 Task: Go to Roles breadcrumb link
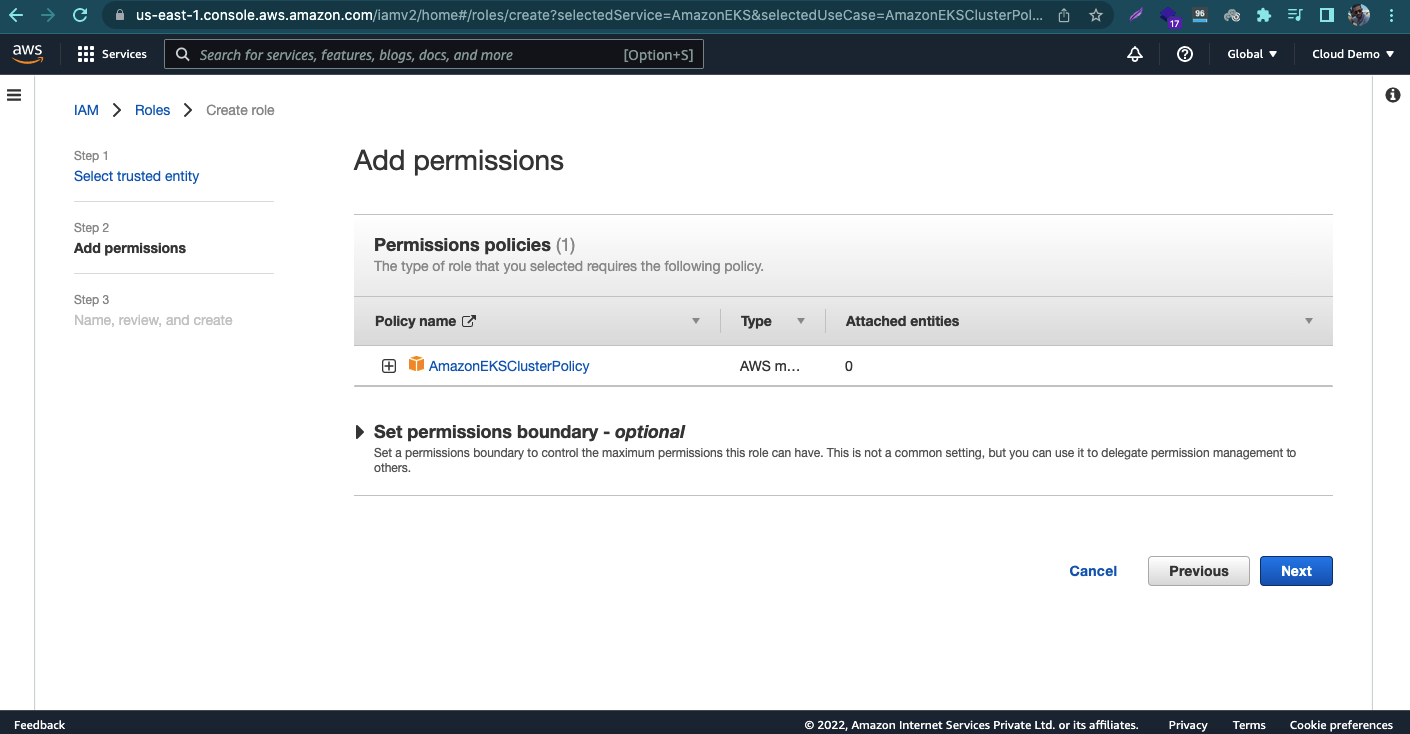click(153, 110)
